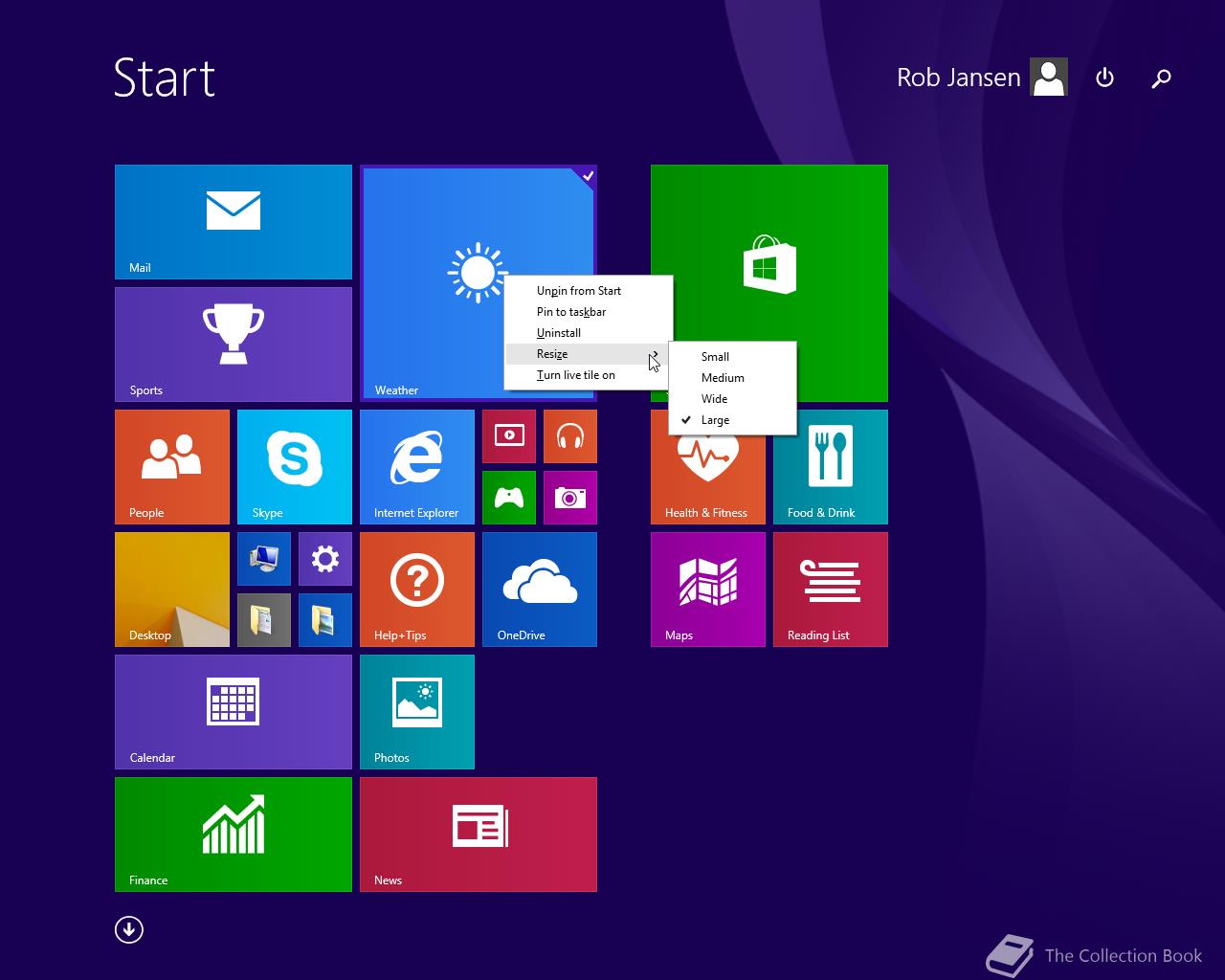Open the Sports trophy tile
The height and width of the screenshot is (980, 1225).
[x=234, y=345]
